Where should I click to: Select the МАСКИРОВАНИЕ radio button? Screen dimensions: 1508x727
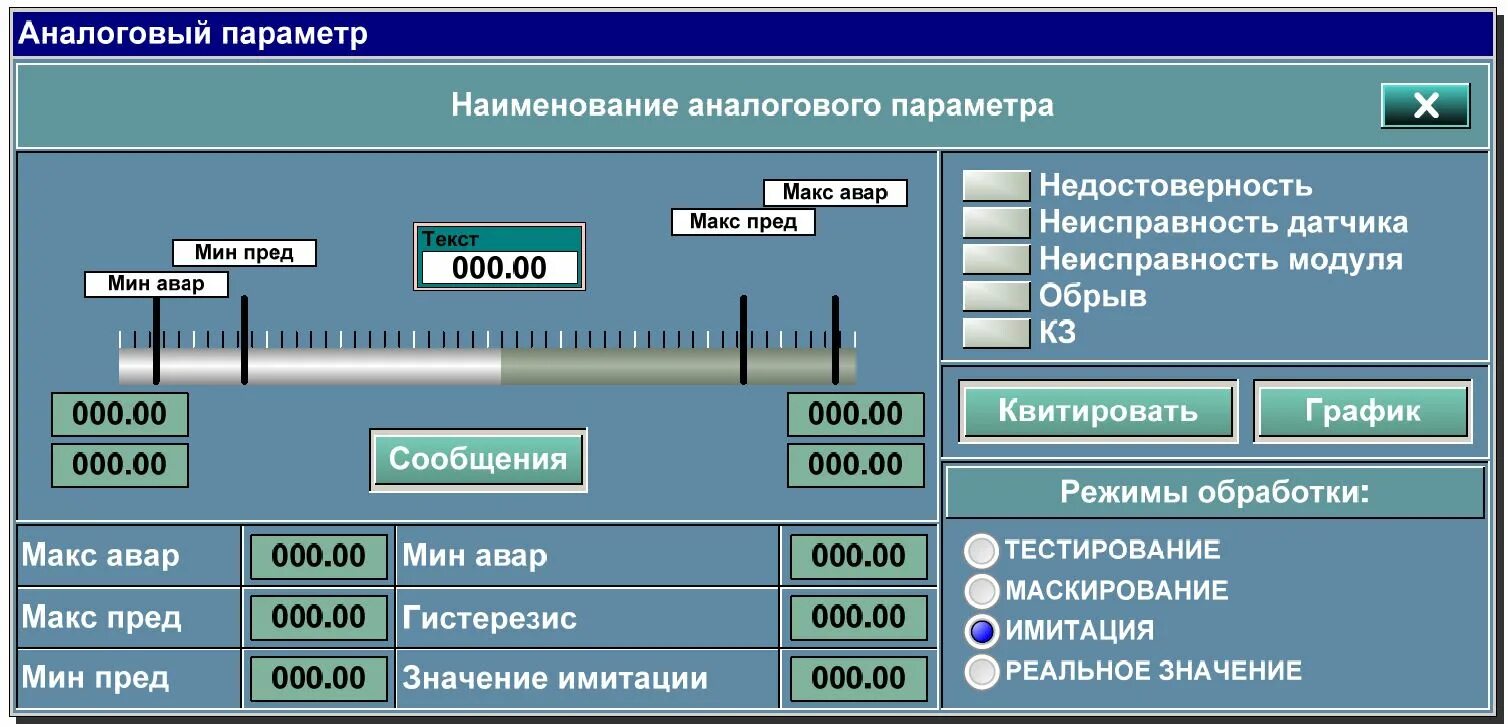pos(982,591)
